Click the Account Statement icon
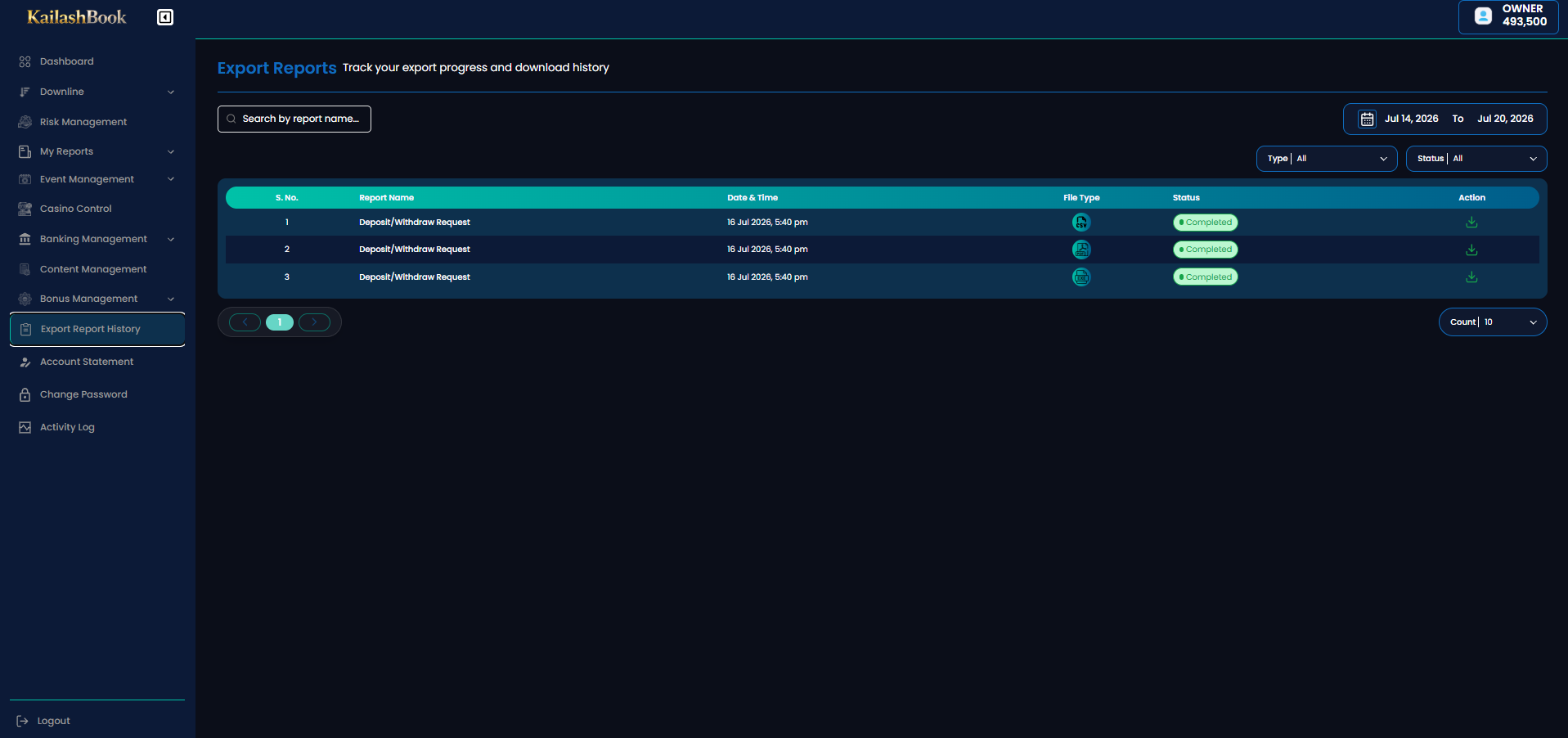Image resolution: width=1568 pixels, height=738 pixels. (x=25, y=362)
